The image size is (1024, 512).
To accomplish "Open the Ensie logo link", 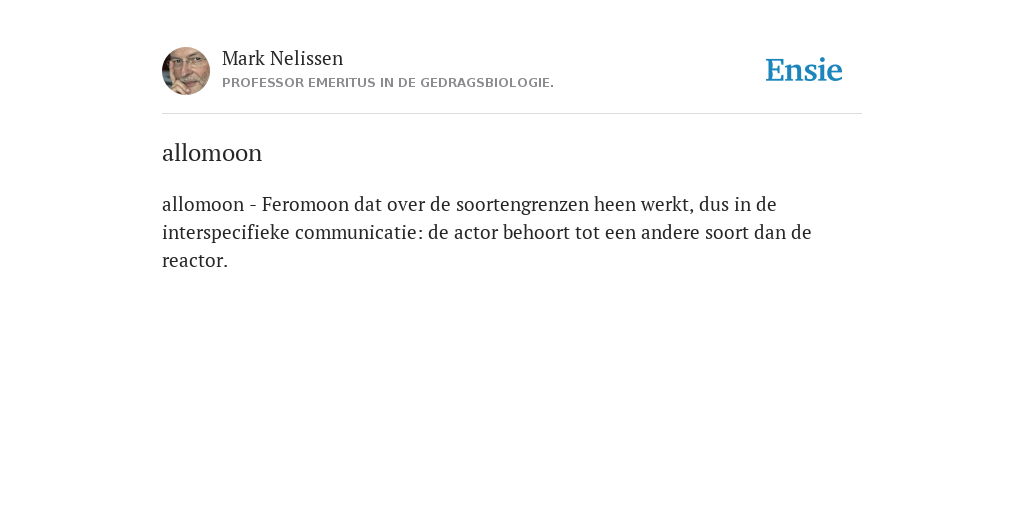I will (804, 70).
